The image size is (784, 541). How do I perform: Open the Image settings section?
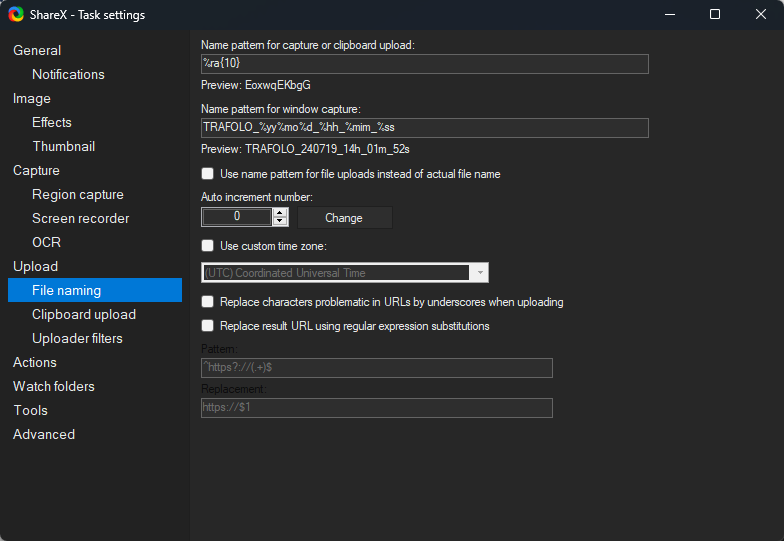point(32,98)
